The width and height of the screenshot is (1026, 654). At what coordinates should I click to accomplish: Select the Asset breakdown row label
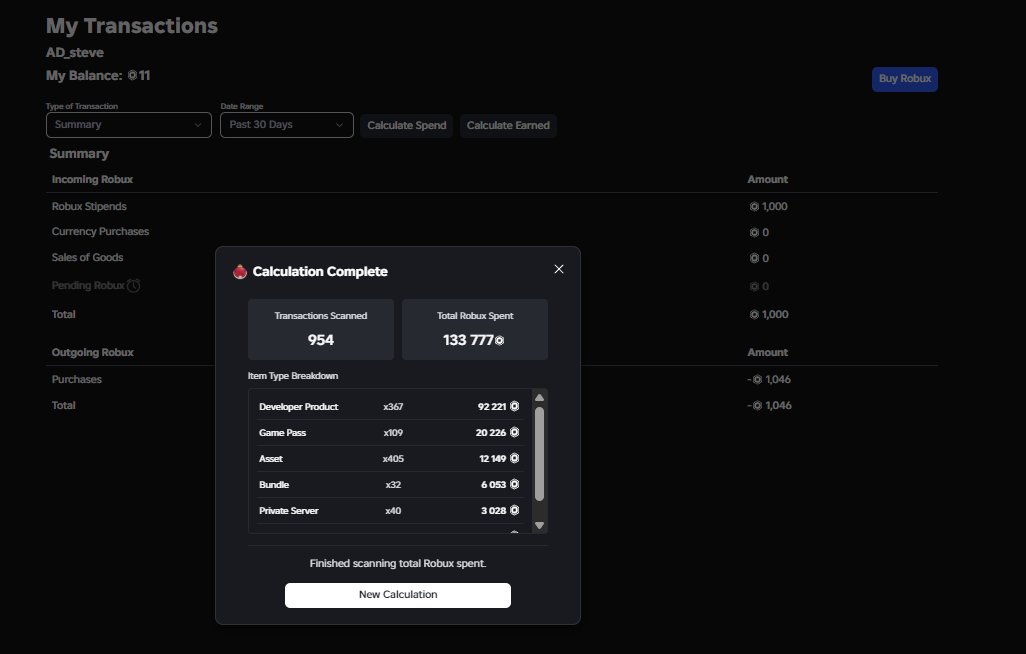coord(271,458)
